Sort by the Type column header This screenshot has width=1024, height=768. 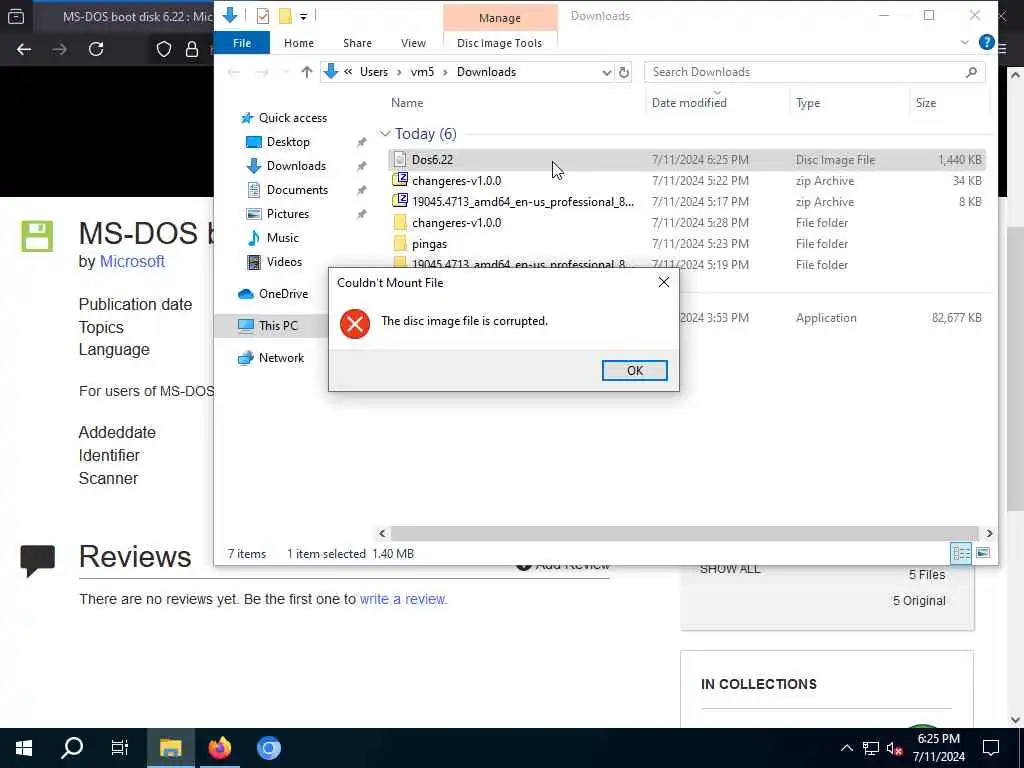[x=807, y=103]
